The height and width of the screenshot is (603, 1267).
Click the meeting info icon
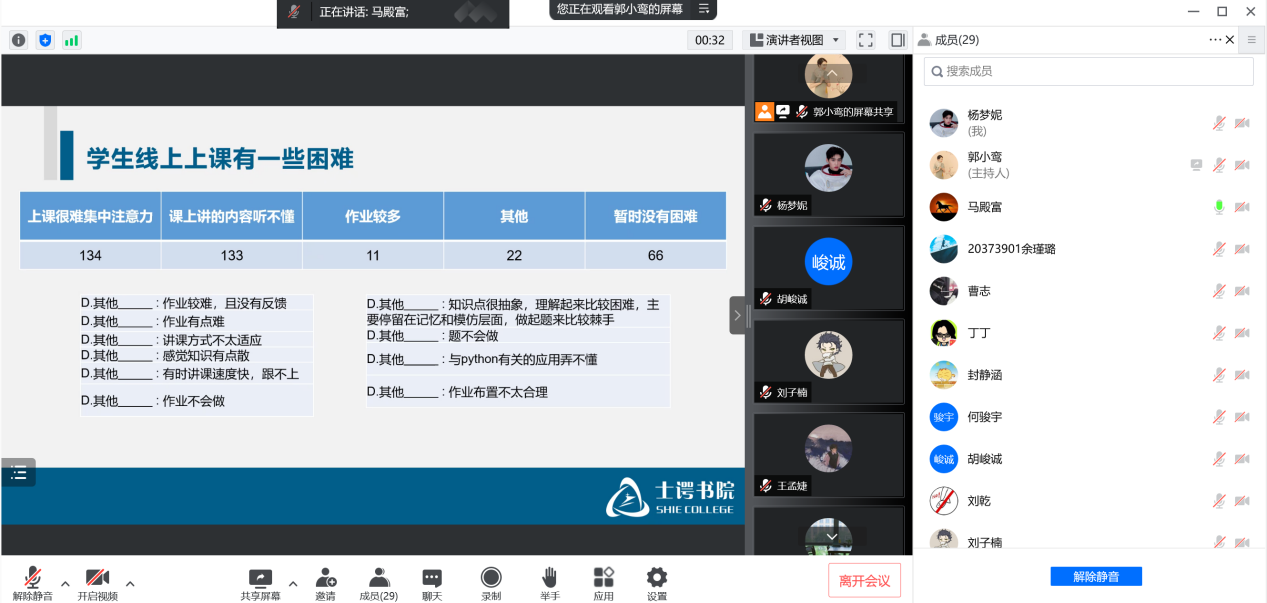[18, 39]
